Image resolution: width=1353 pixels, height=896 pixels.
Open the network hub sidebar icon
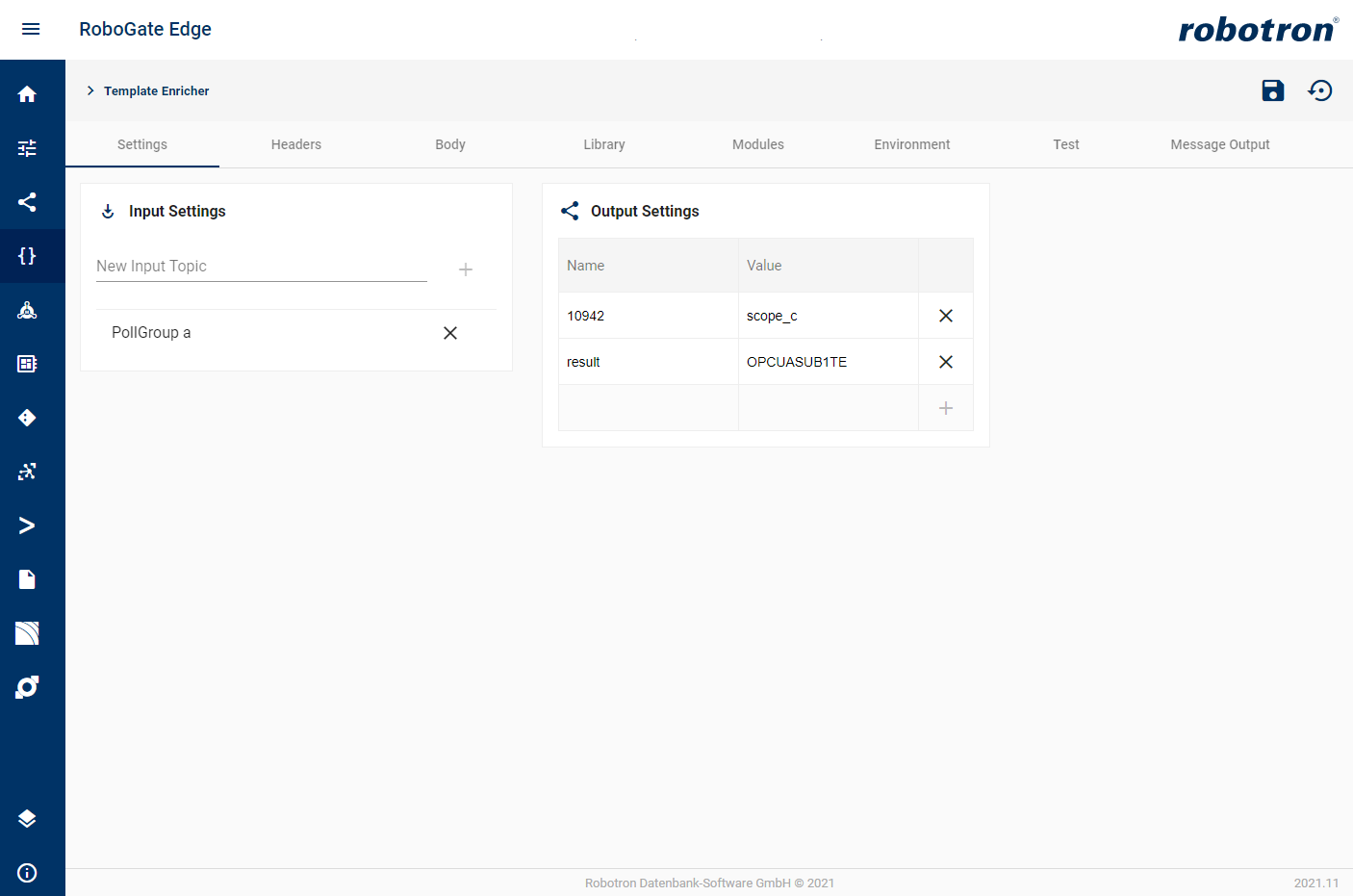click(x=27, y=310)
